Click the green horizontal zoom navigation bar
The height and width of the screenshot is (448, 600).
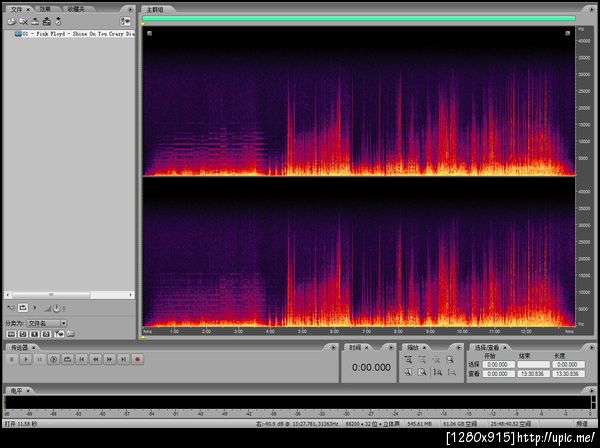coord(359,18)
